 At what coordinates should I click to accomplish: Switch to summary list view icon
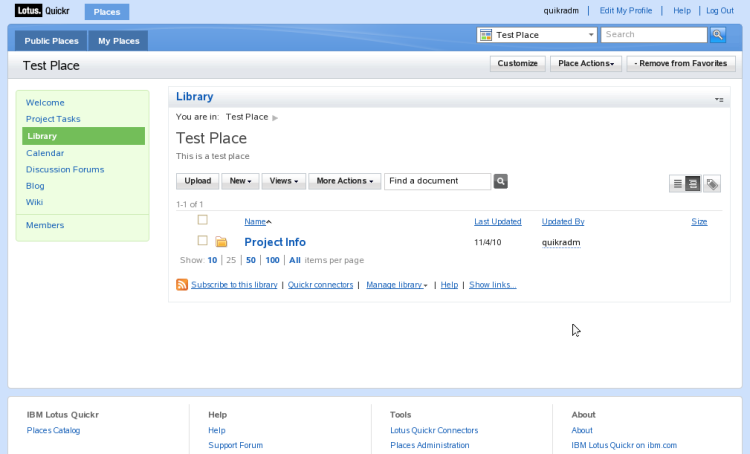[x=677, y=184]
